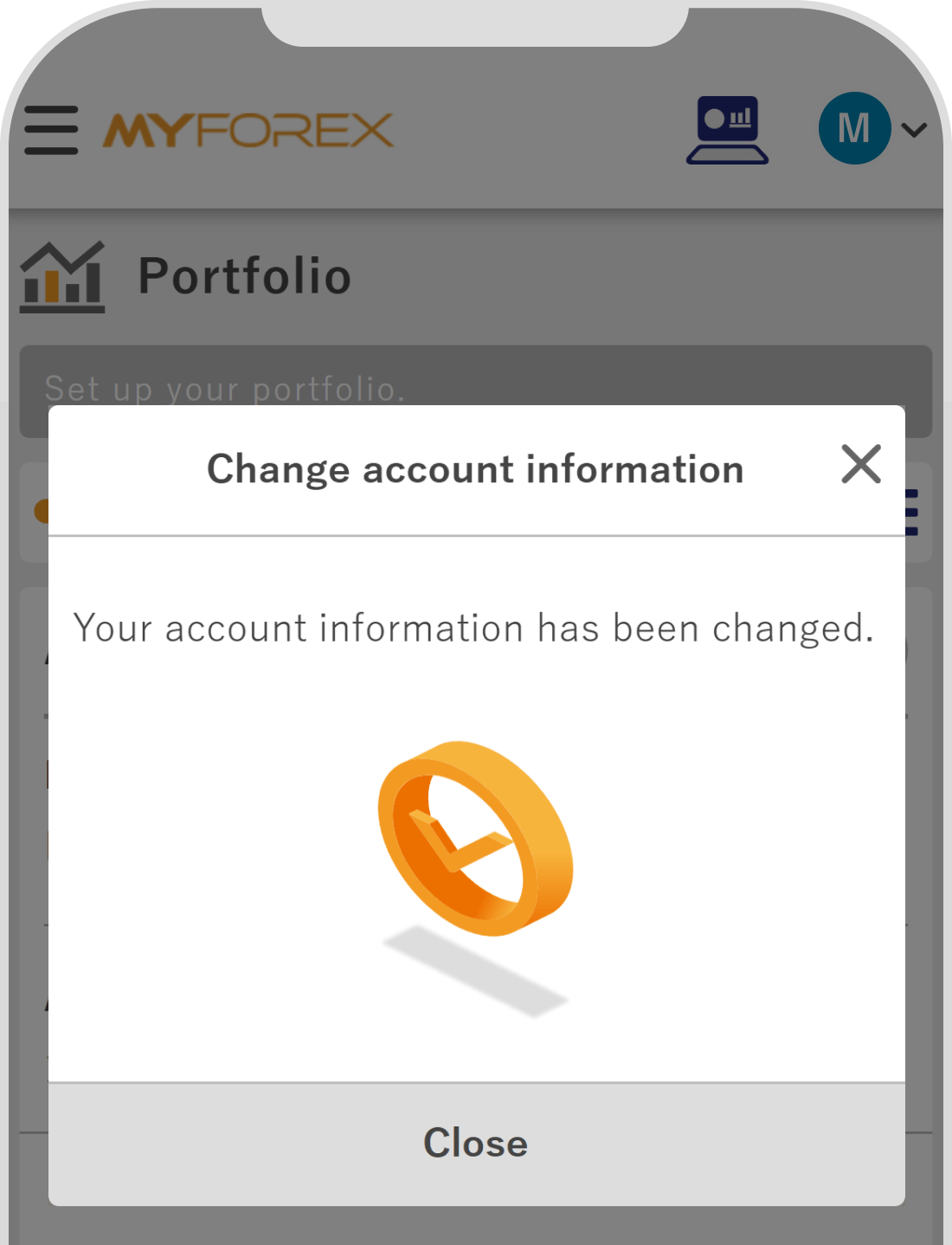The width and height of the screenshot is (952, 1245).
Task: Dismiss the dialog with the X icon
Action: [861, 465]
